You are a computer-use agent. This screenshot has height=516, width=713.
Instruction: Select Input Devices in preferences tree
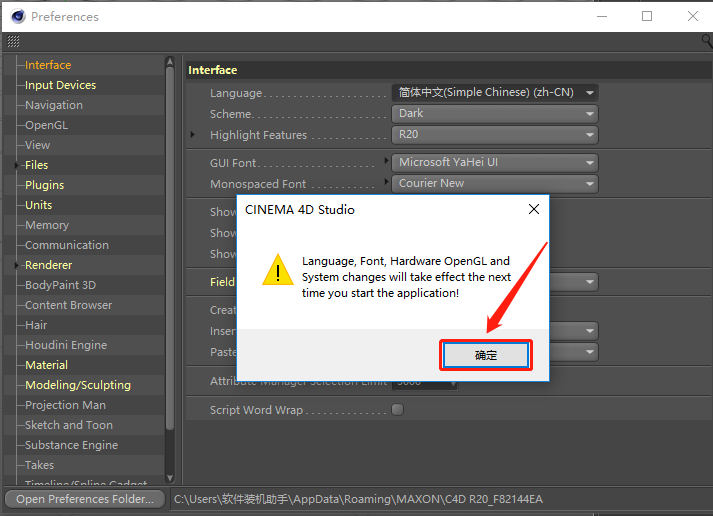[x=60, y=85]
